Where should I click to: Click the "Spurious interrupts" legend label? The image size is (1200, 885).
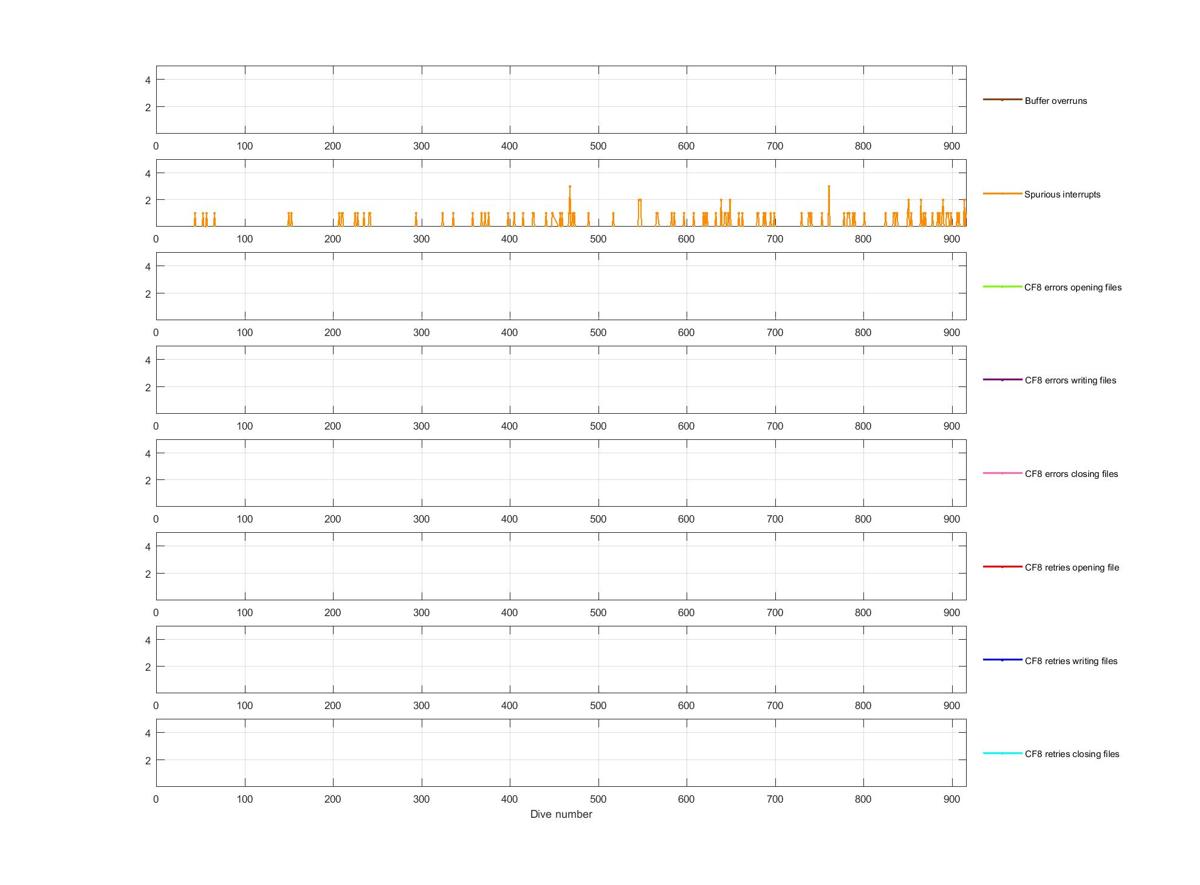click(x=1062, y=194)
